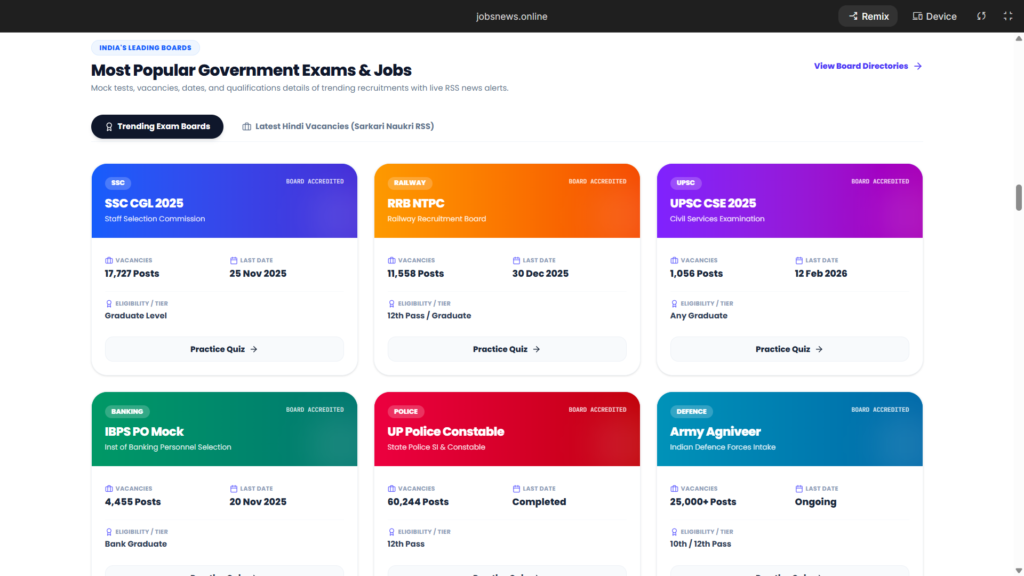Start the UPSC CSE 2025 Practice Quiz
The width and height of the screenshot is (1024, 576).
(x=790, y=349)
